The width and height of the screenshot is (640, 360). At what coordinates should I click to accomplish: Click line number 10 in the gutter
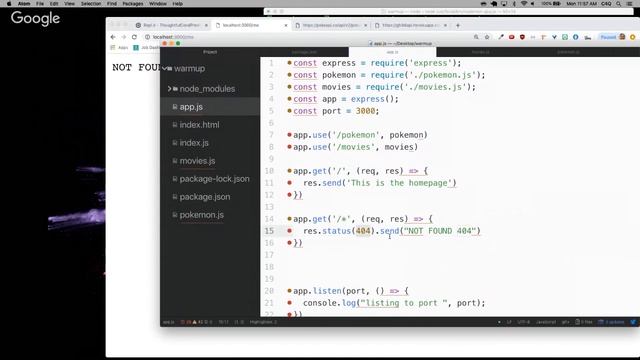coord(269,171)
